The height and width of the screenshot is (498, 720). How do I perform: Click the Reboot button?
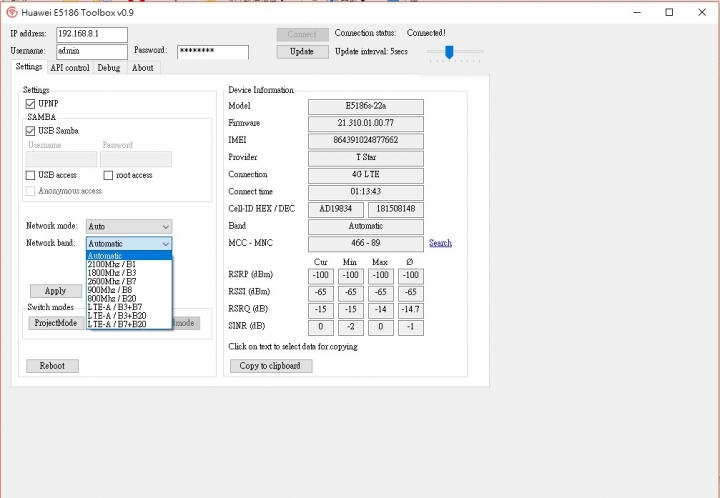(x=52, y=366)
